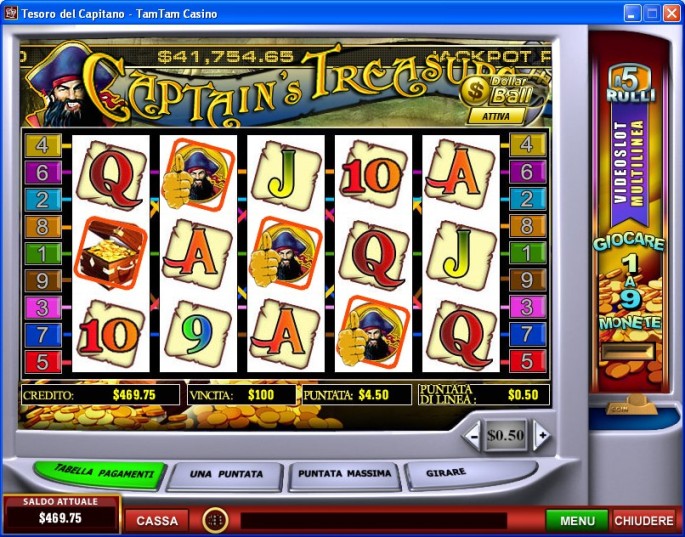Image resolution: width=685 pixels, height=537 pixels.
Task: Increase line bet with plus arrow
Action: pyautogui.click(x=542, y=435)
